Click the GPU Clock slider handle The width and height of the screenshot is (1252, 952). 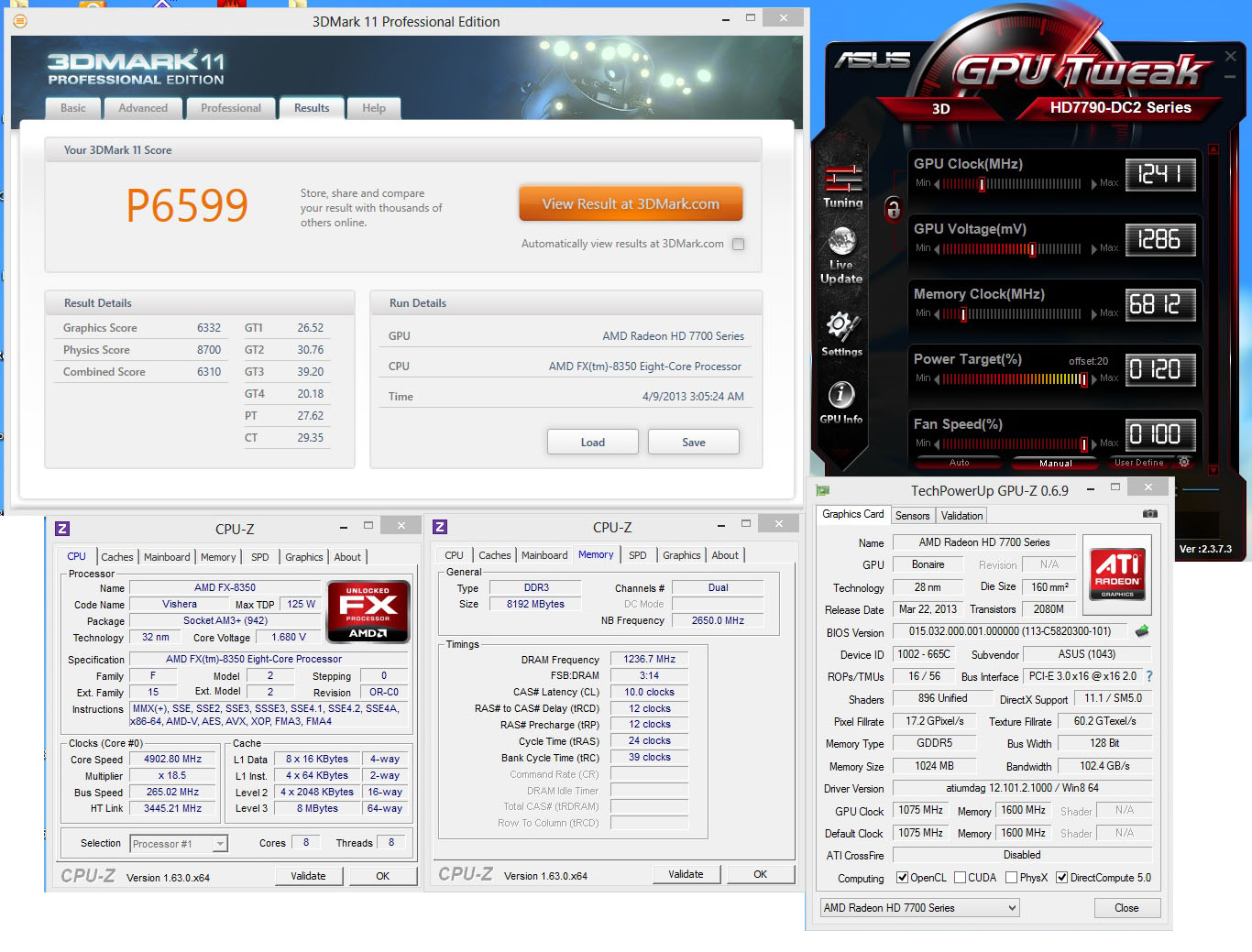click(x=982, y=184)
